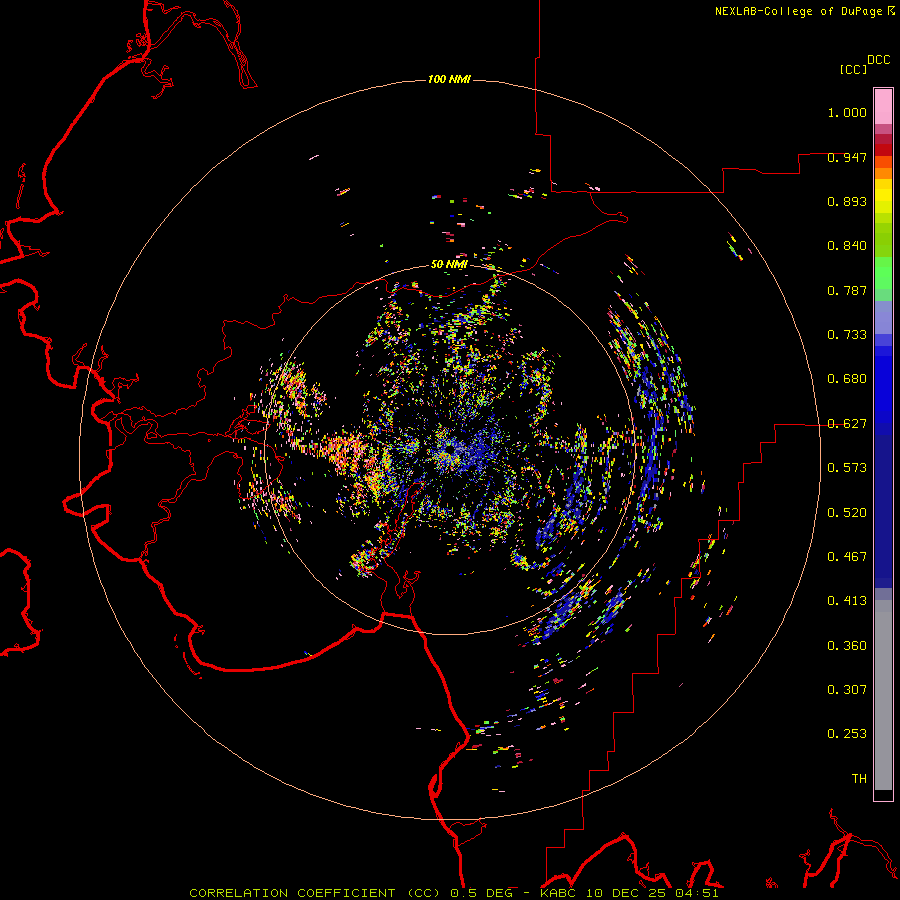Click the 0.680 legend value
The width and height of the screenshot is (900, 900).
[847, 379]
